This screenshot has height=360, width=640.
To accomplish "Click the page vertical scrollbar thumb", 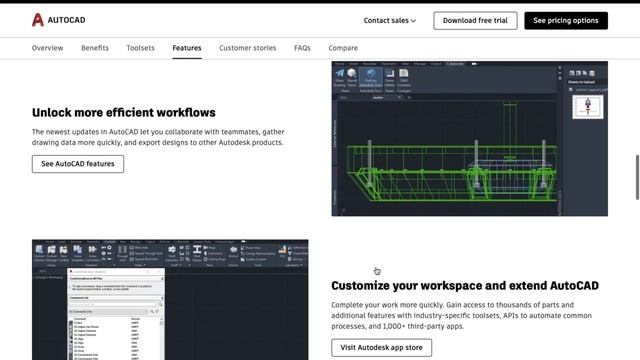I will [637, 177].
